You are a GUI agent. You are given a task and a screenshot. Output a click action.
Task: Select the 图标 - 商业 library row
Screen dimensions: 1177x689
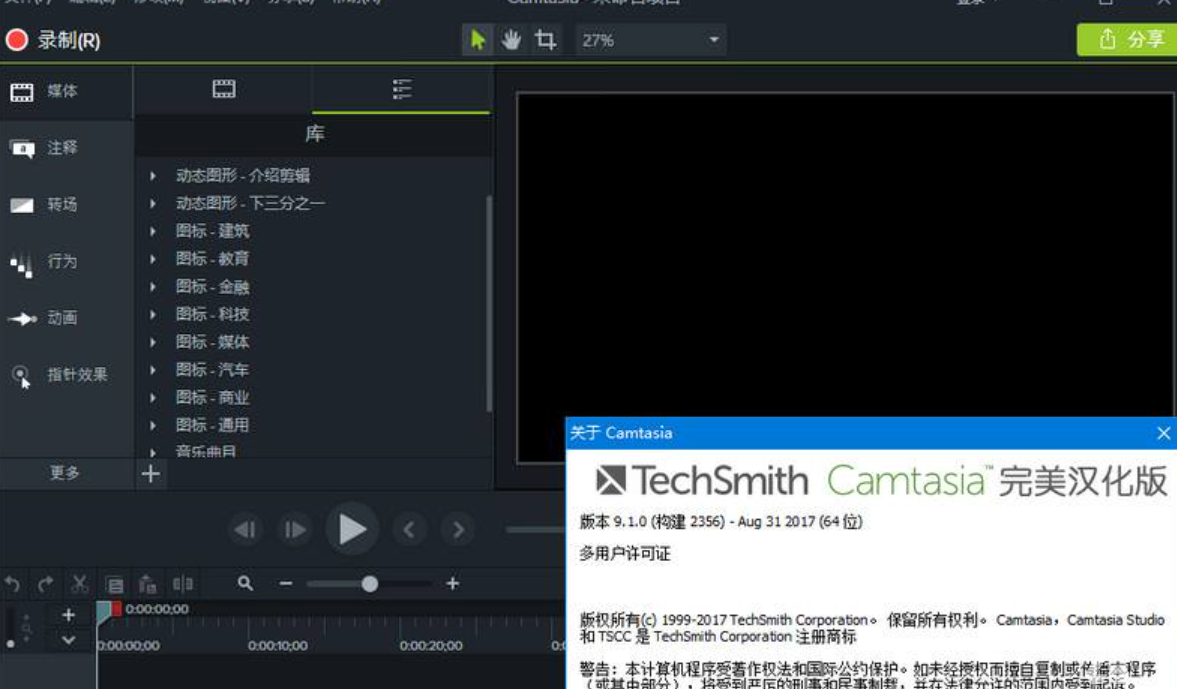[312, 398]
